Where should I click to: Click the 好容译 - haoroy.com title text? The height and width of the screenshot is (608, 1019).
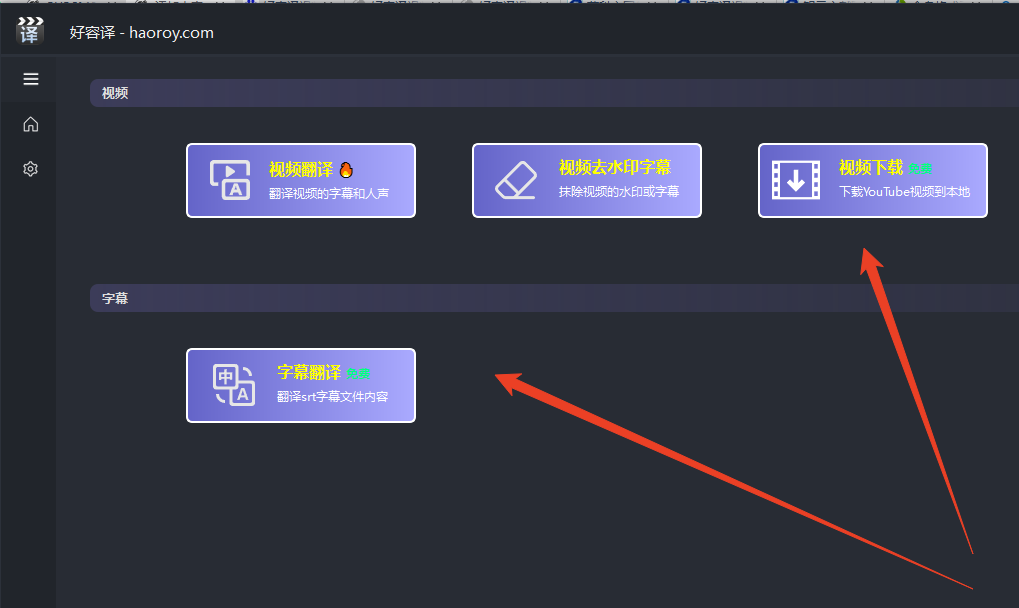(x=141, y=33)
